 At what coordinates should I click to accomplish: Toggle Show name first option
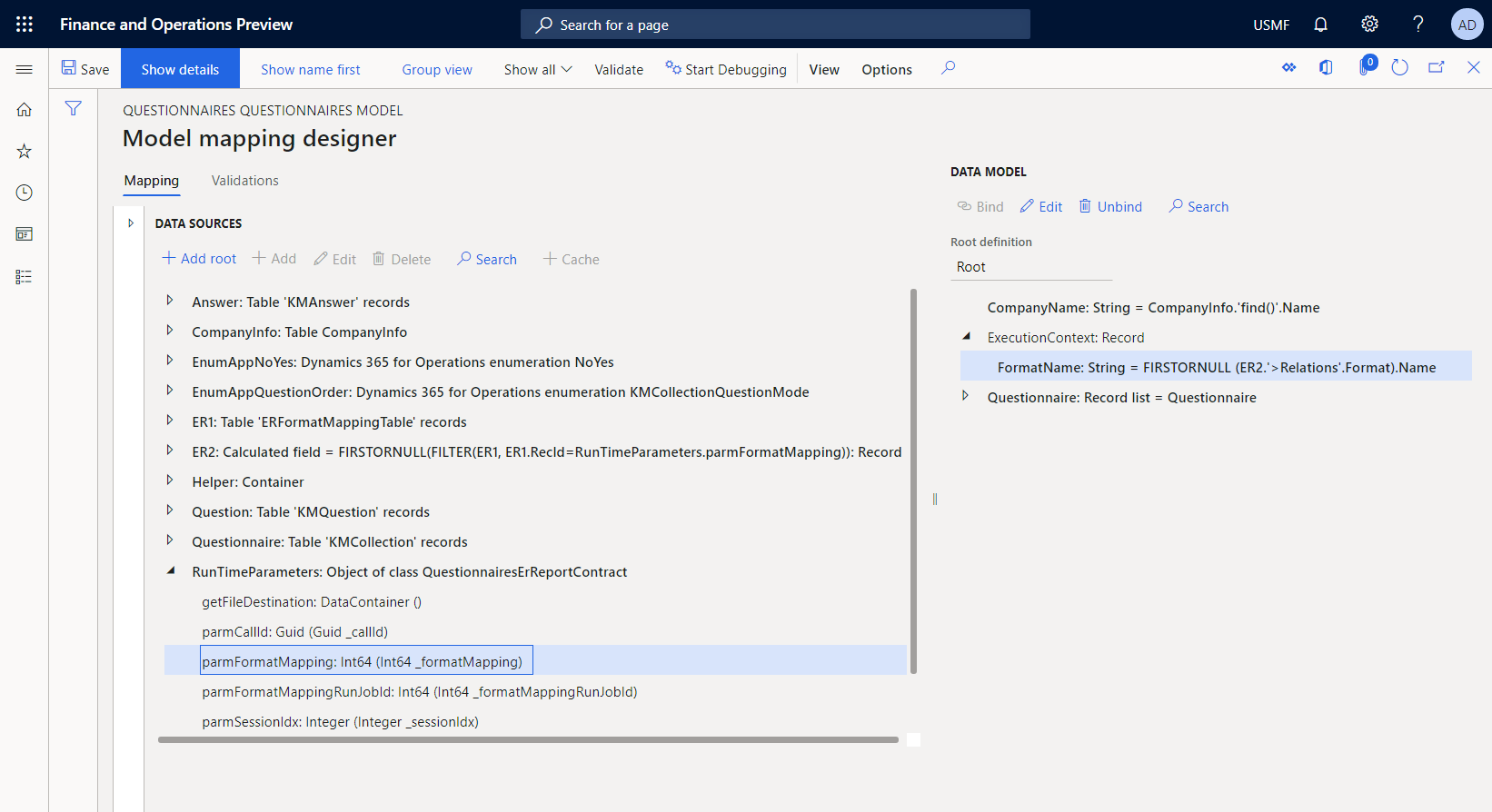(x=310, y=69)
